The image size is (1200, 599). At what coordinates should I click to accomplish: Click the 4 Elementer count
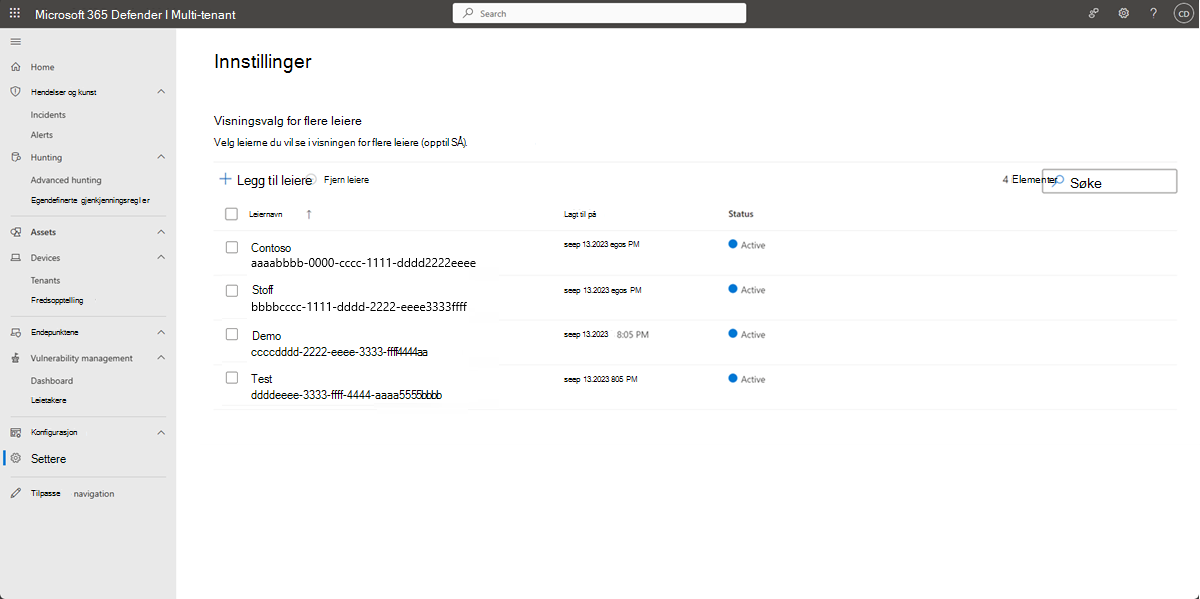pos(1028,180)
